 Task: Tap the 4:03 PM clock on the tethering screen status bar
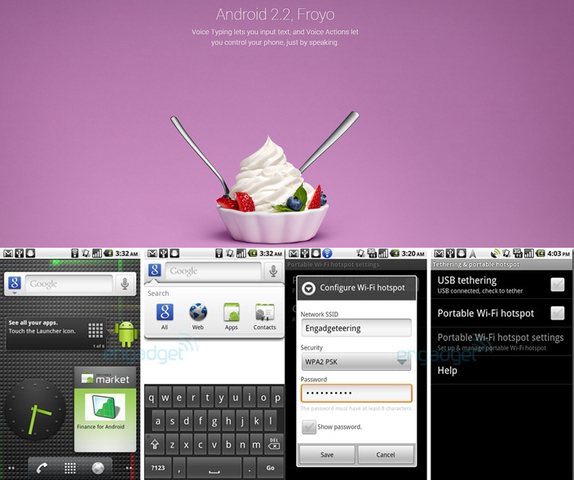tap(559, 253)
